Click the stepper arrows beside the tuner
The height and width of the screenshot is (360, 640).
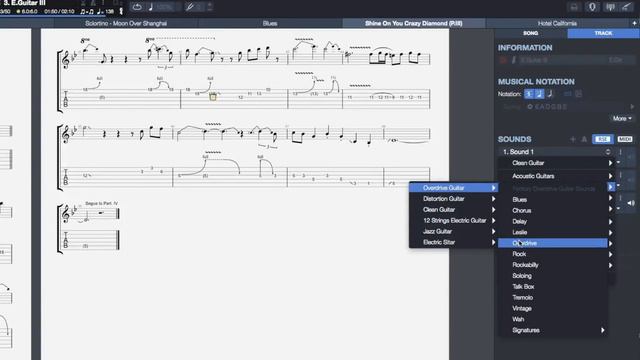click(x=209, y=7)
